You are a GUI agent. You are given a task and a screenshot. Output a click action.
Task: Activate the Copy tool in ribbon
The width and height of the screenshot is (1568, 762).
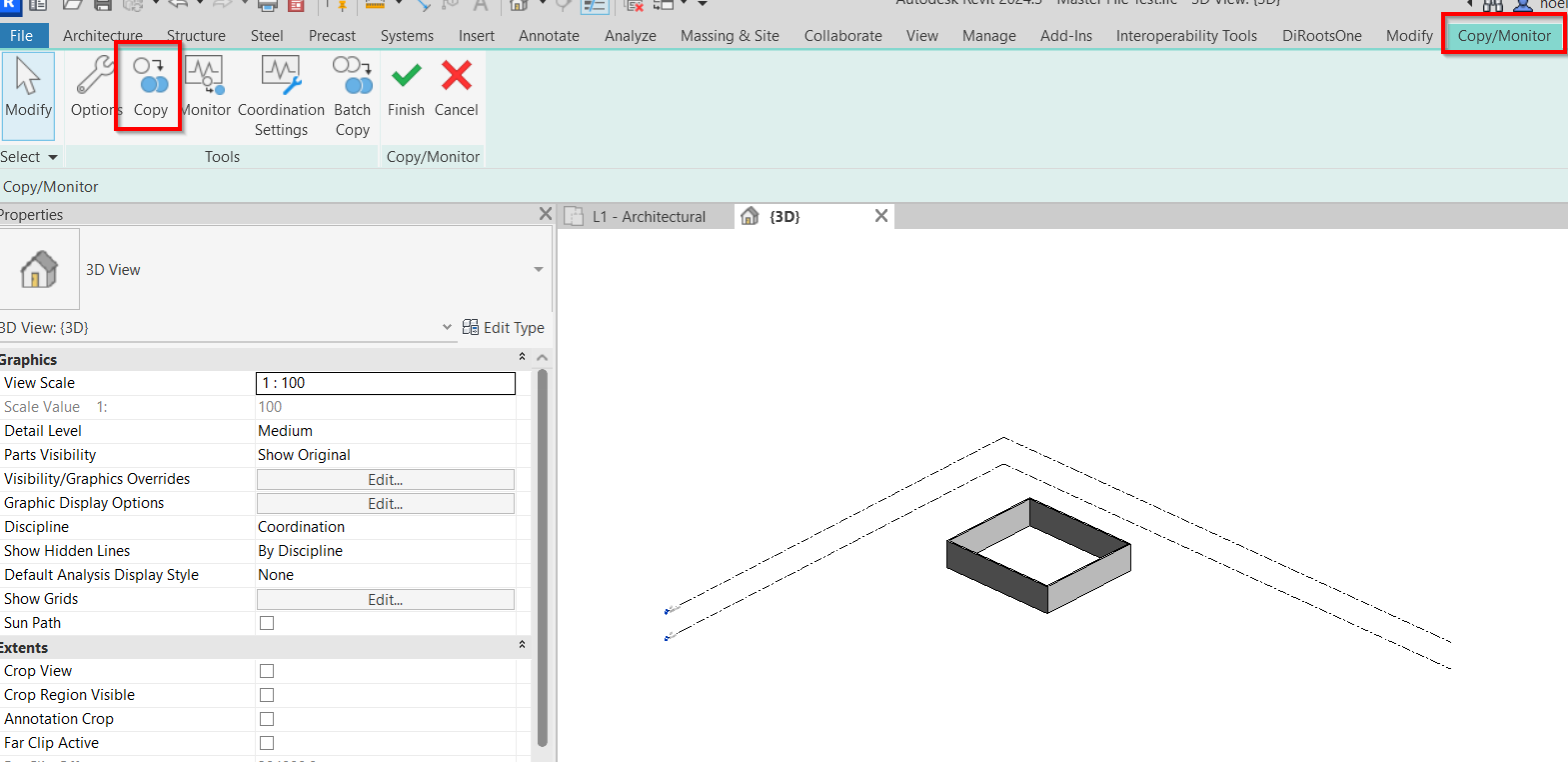point(151,88)
